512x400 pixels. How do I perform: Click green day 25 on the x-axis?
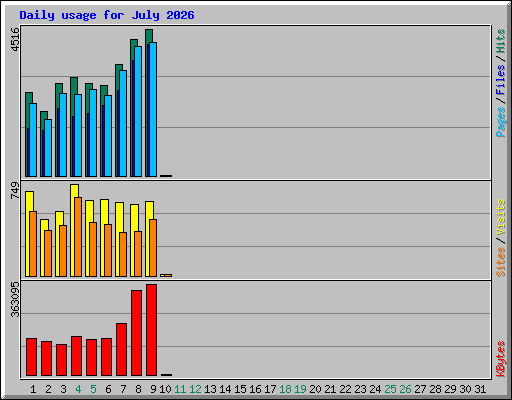click(390, 389)
